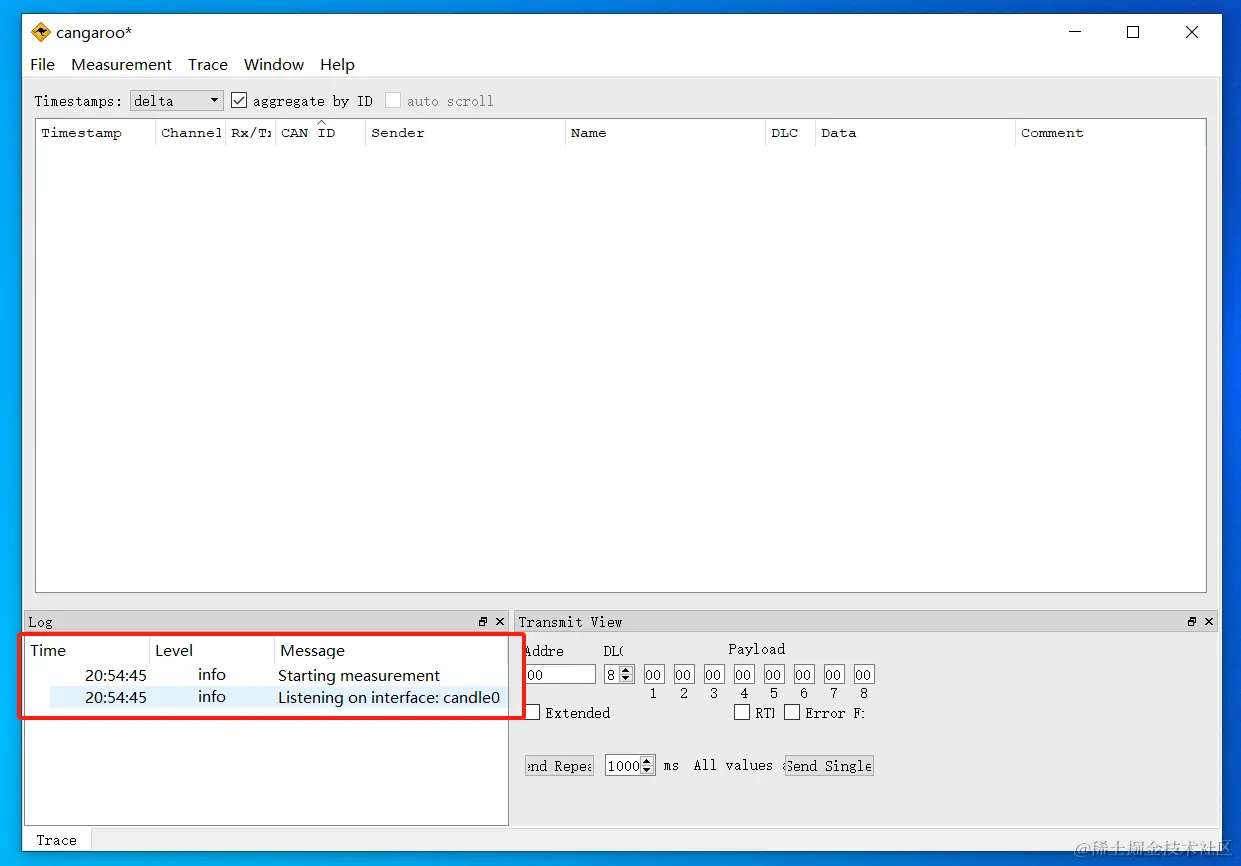
Task: Click payload byte 8 field
Action: pyautogui.click(x=864, y=675)
